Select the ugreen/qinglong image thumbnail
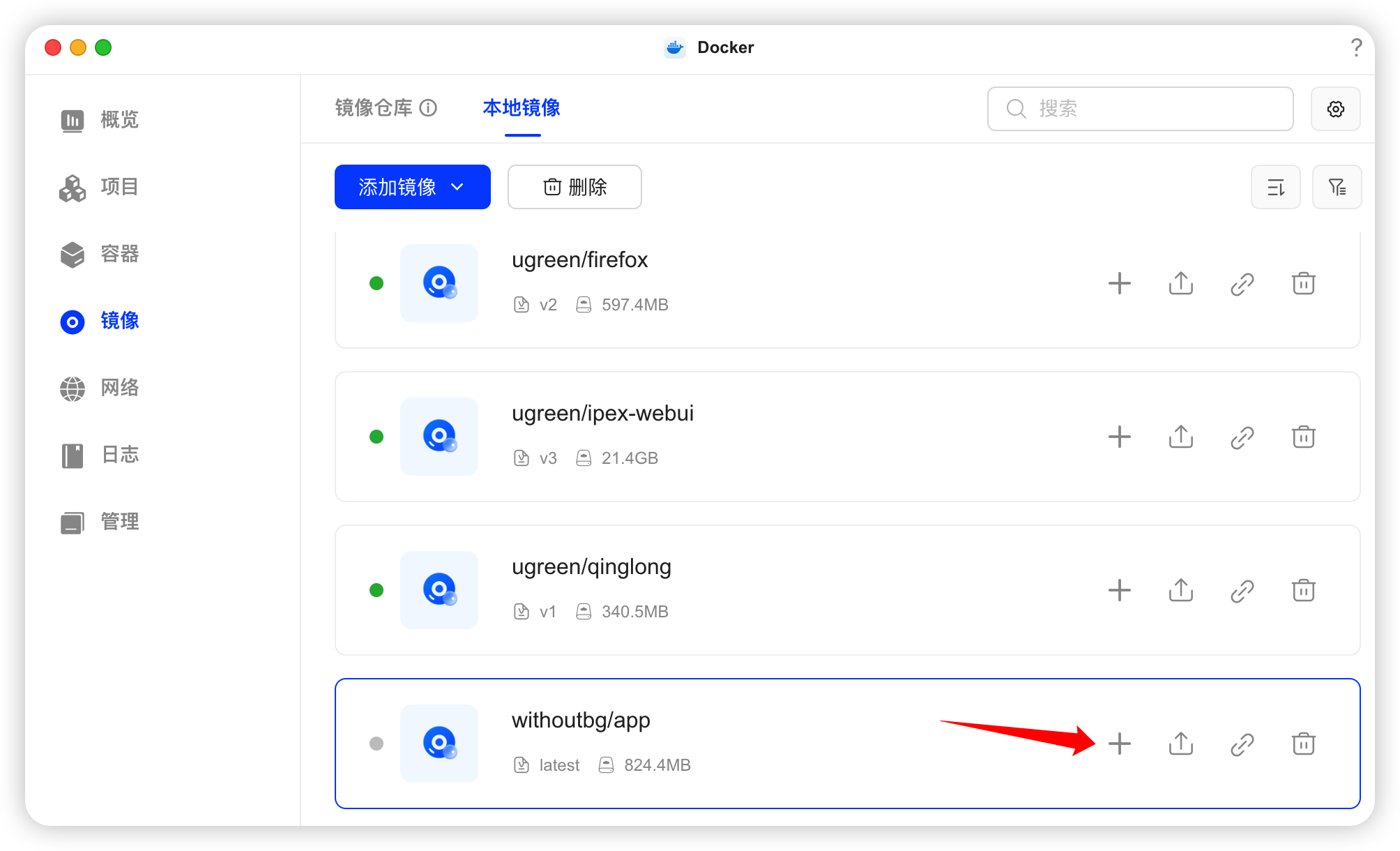1400x851 pixels. pyautogui.click(x=439, y=590)
